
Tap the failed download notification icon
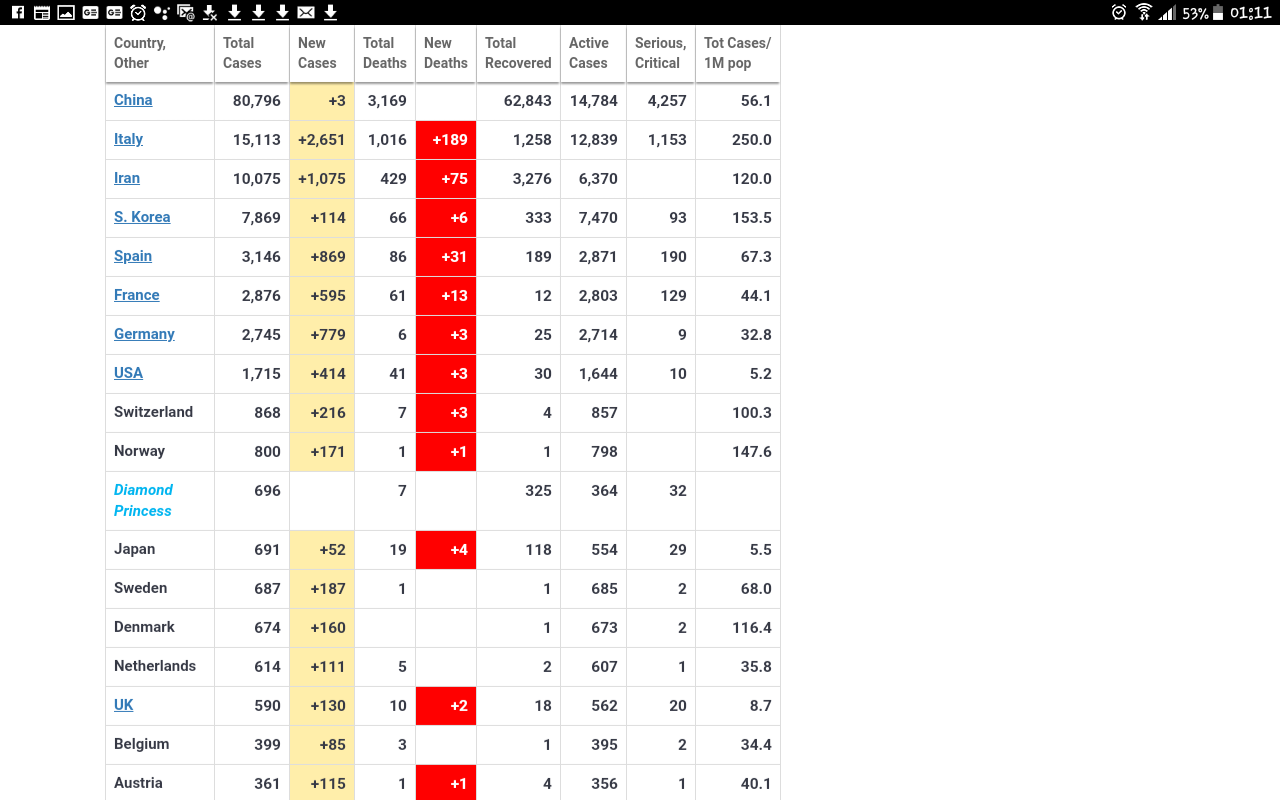pyautogui.click(x=210, y=13)
